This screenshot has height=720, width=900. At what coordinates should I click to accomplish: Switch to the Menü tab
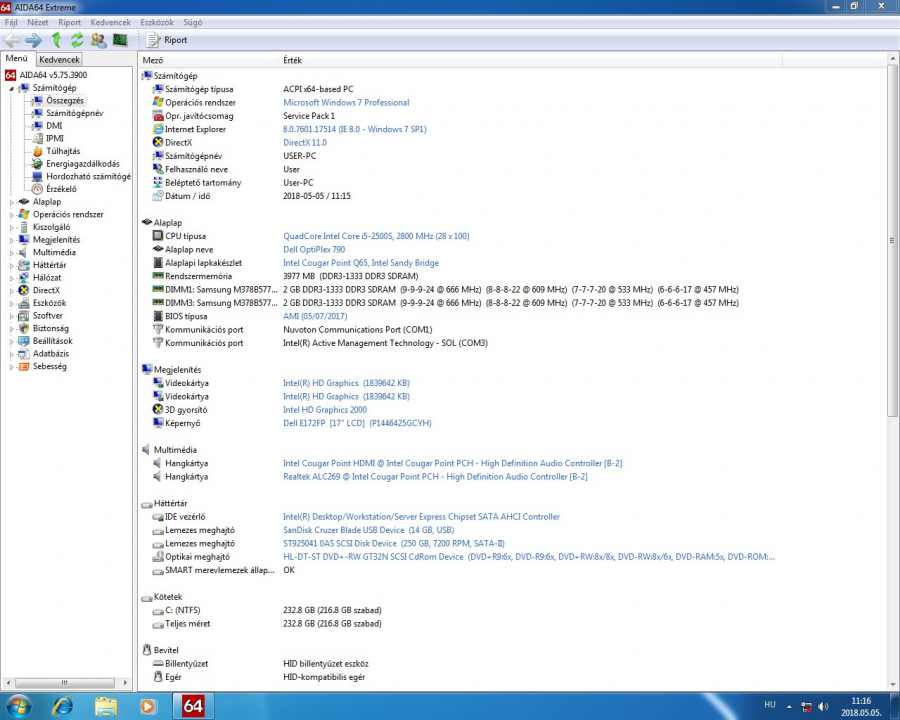(x=17, y=59)
